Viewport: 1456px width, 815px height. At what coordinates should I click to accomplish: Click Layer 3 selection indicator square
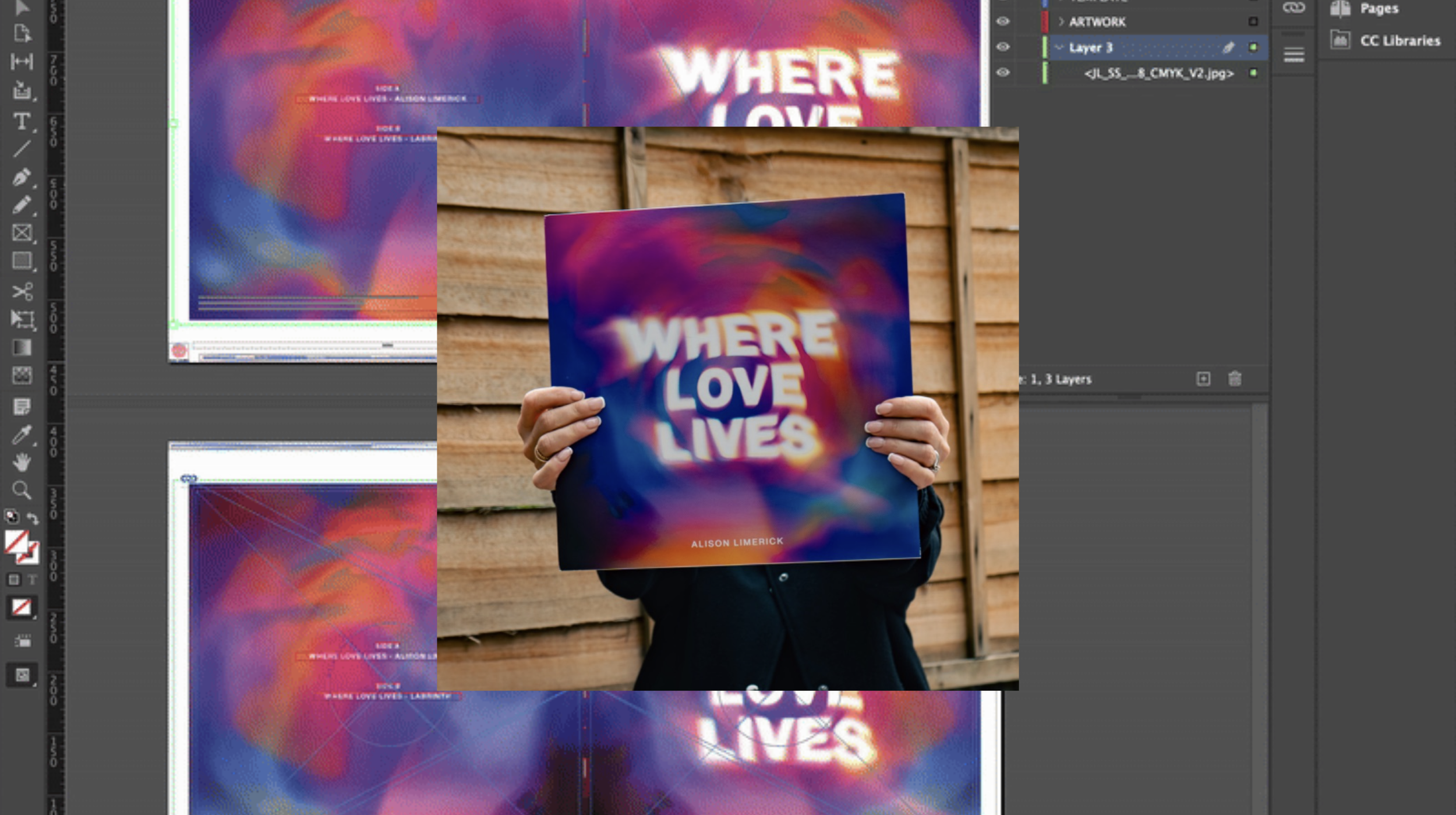point(1253,47)
